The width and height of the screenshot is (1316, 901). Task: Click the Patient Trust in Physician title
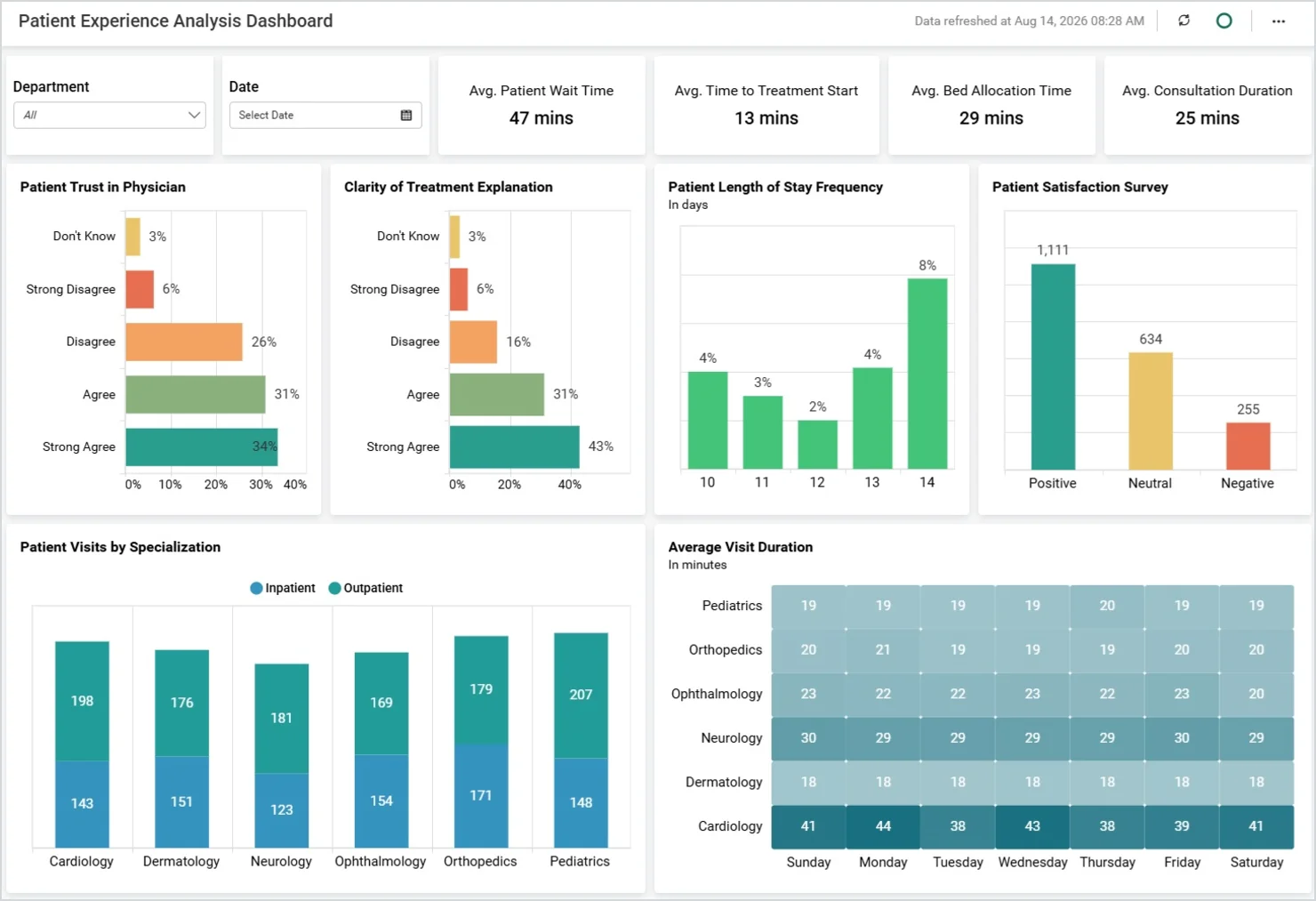coord(103,187)
